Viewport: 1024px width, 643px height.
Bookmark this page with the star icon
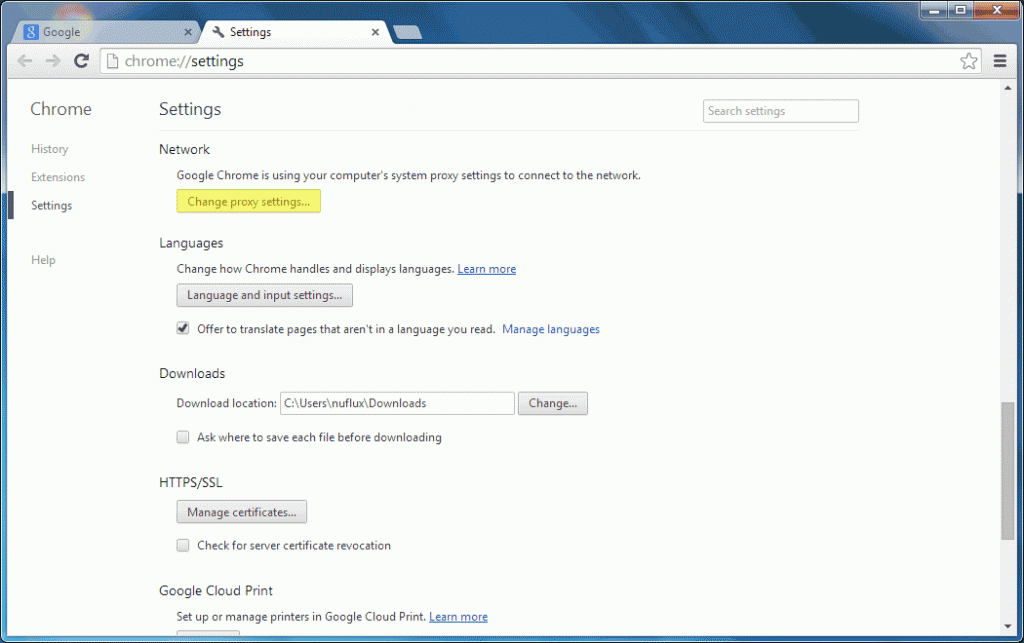pos(968,61)
